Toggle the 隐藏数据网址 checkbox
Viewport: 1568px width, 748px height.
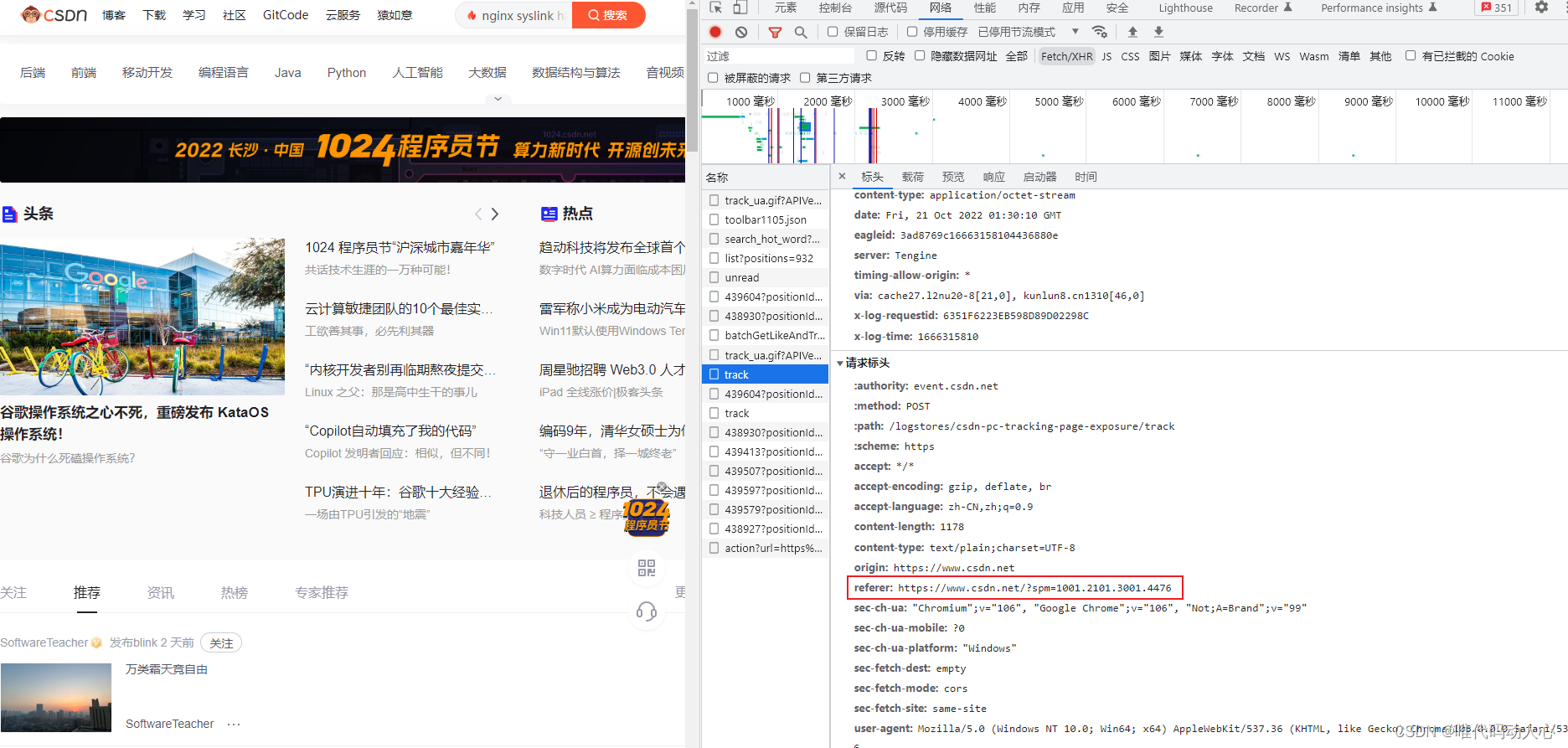tap(919, 56)
